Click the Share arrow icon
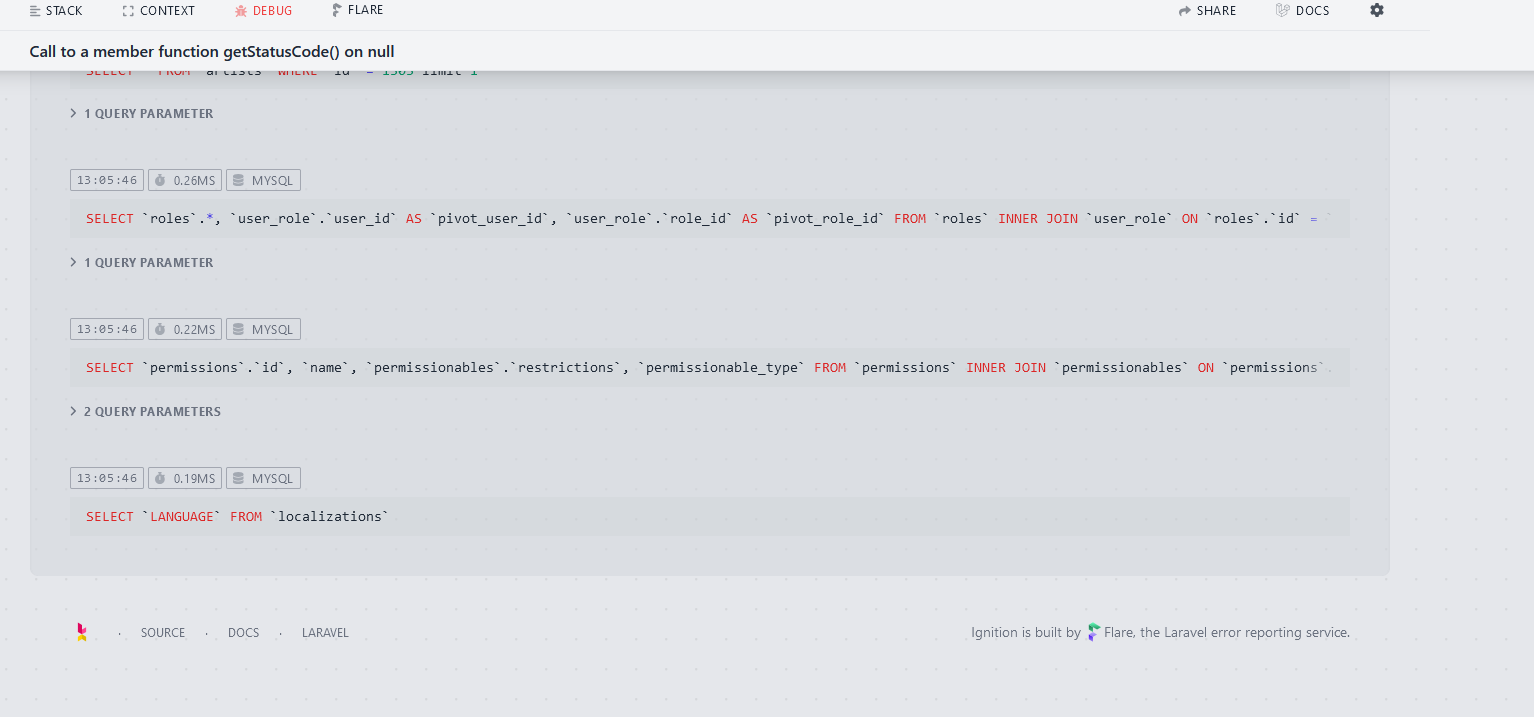Viewport: 1534px width, 717px height. (1185, 11)
